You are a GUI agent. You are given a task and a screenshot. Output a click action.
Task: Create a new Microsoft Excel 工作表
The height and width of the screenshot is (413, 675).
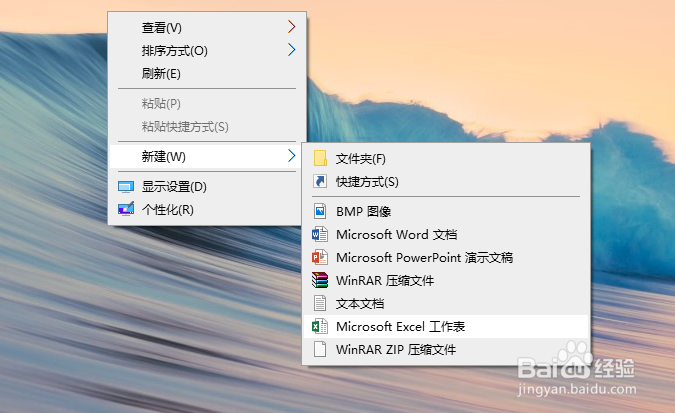[x=446, y=326]
